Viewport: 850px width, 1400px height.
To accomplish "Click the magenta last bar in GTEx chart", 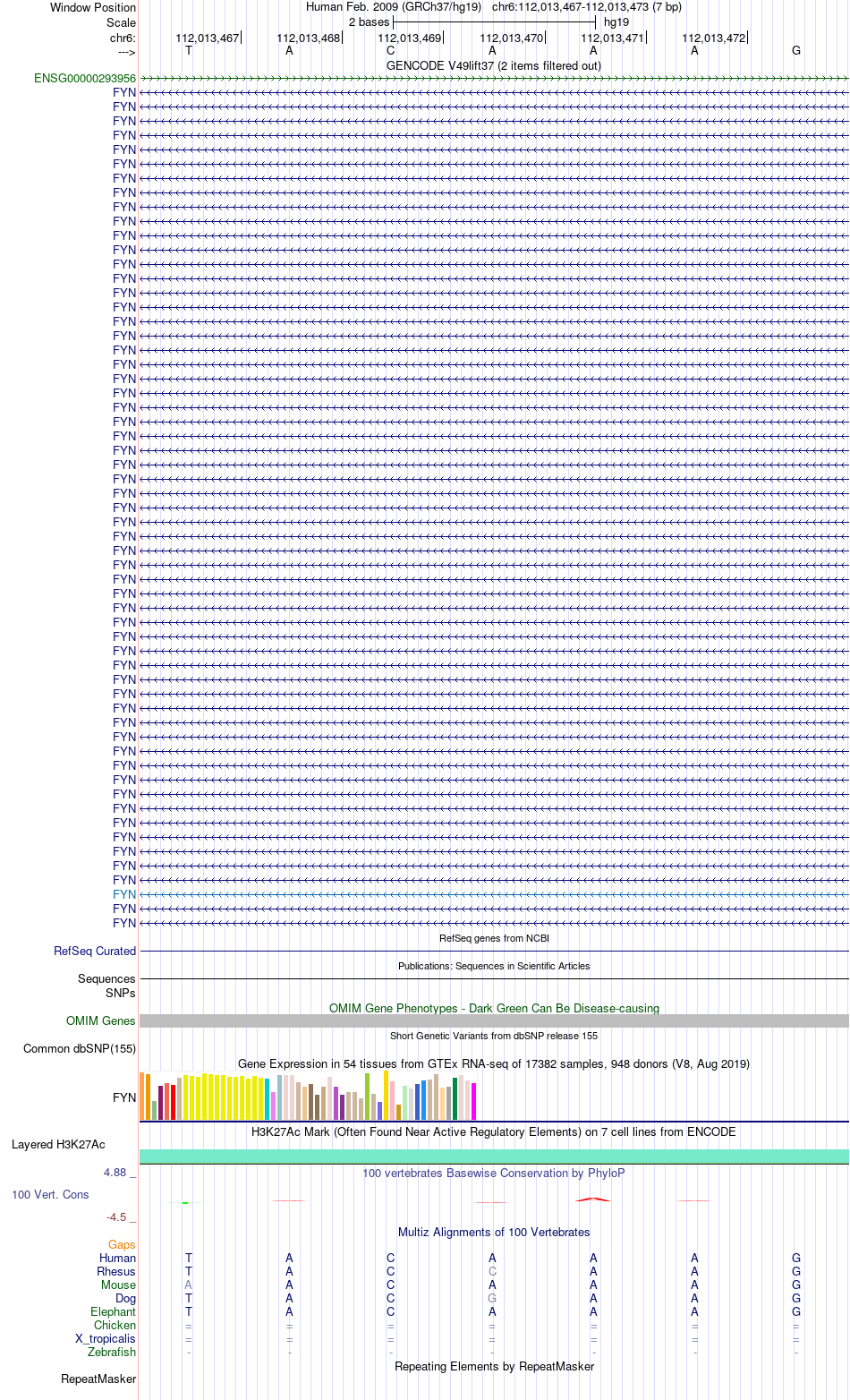I will 474,1102.
